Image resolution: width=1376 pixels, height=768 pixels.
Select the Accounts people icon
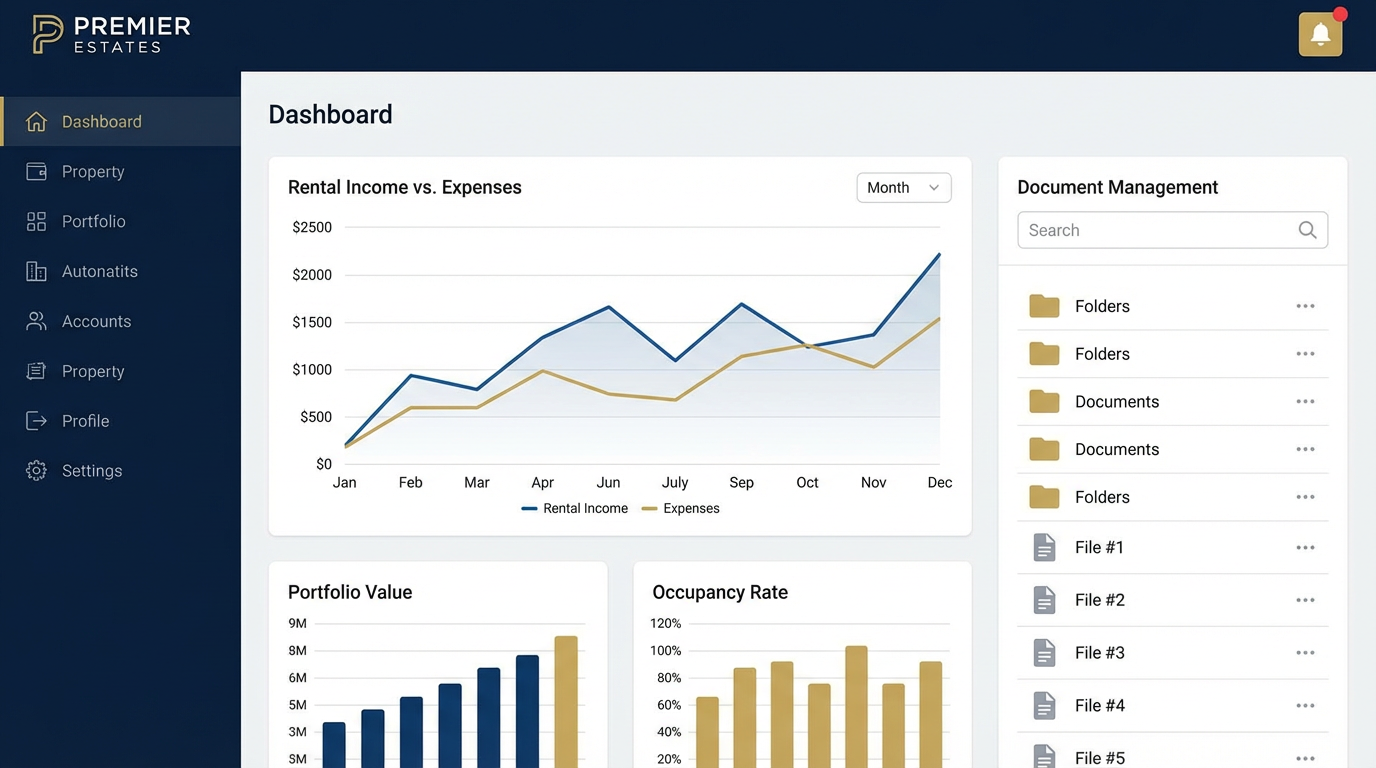33,321
